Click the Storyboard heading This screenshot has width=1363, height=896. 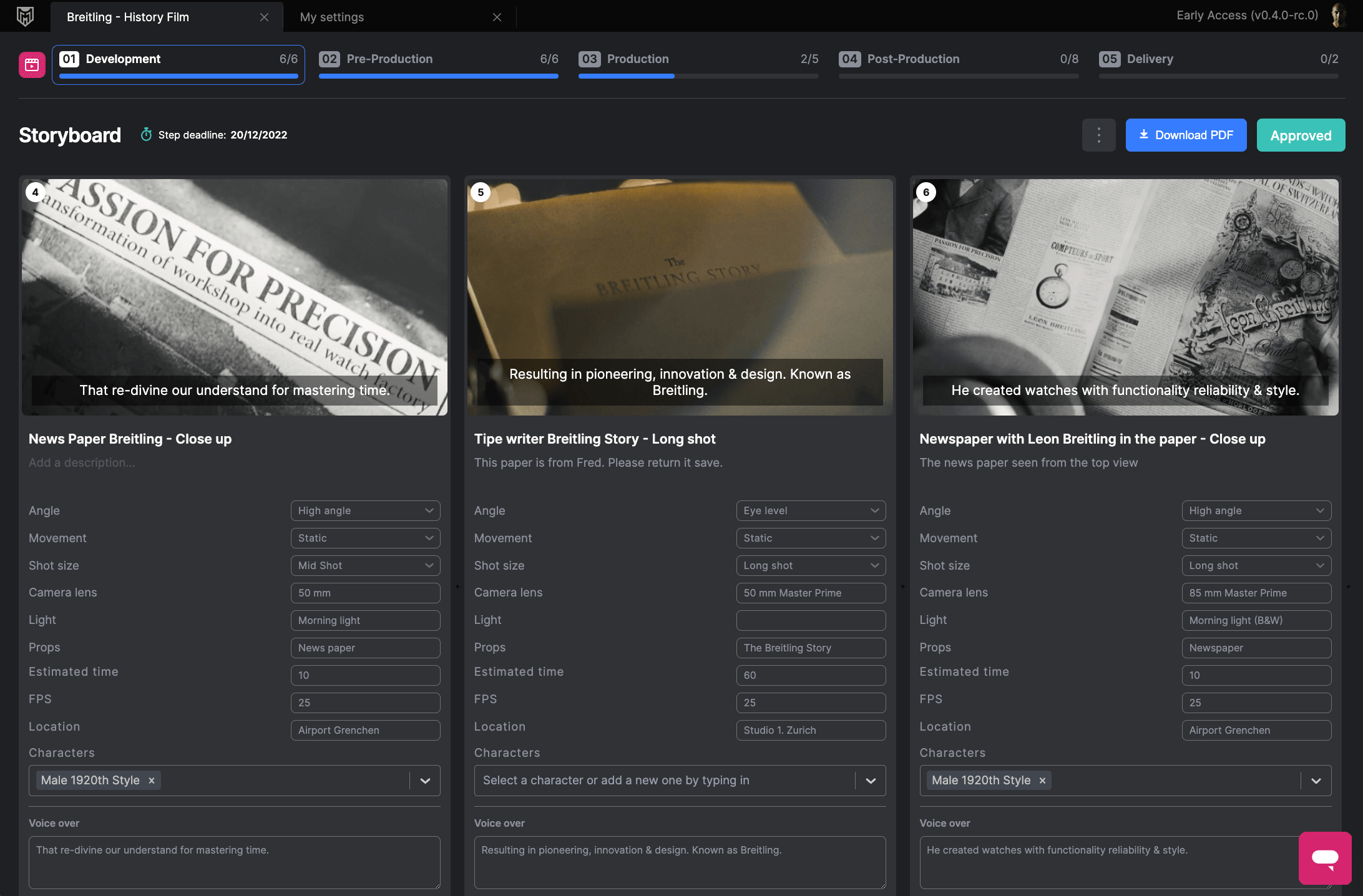70,135
